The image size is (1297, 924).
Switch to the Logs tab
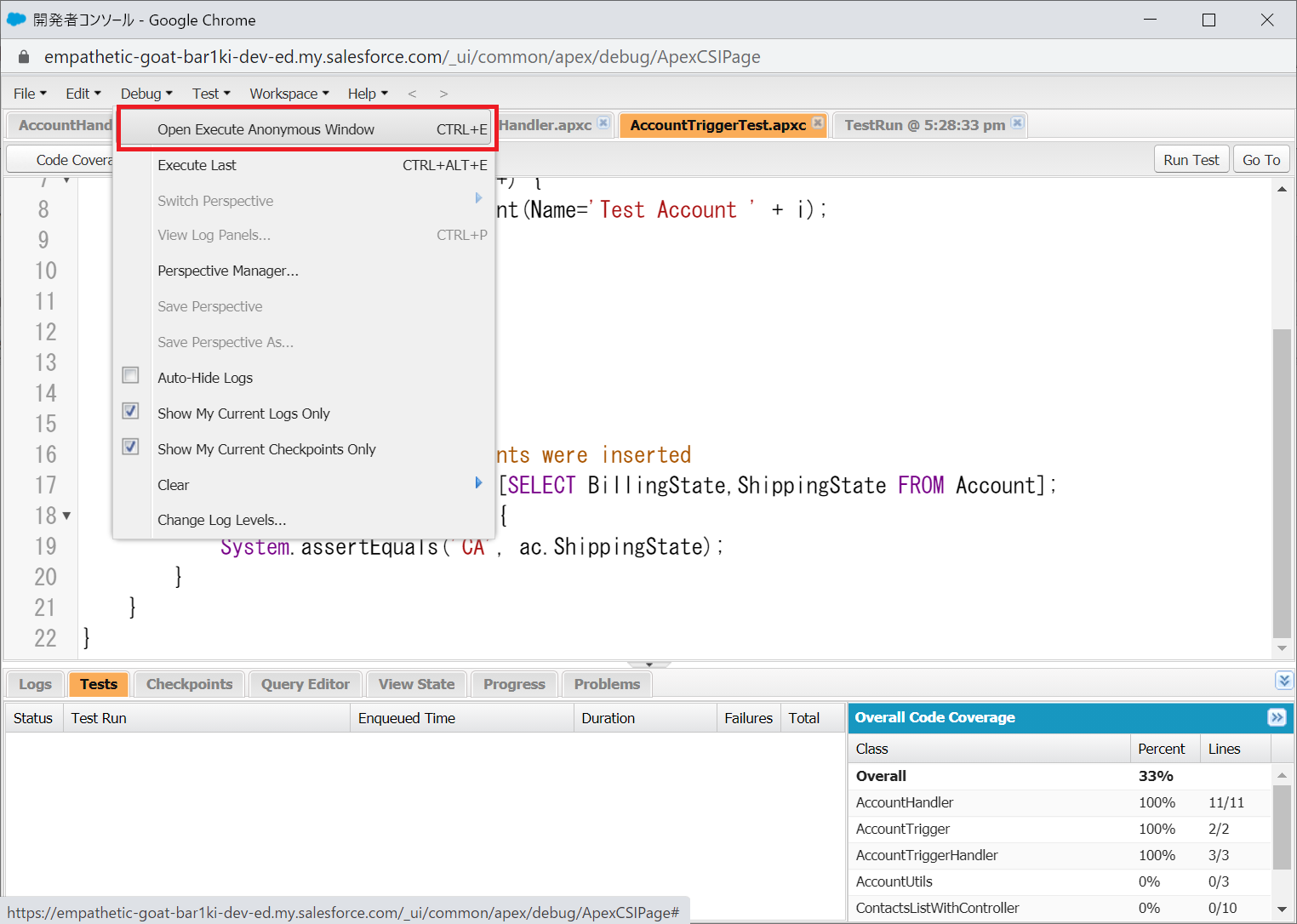[x=35, y=684]
